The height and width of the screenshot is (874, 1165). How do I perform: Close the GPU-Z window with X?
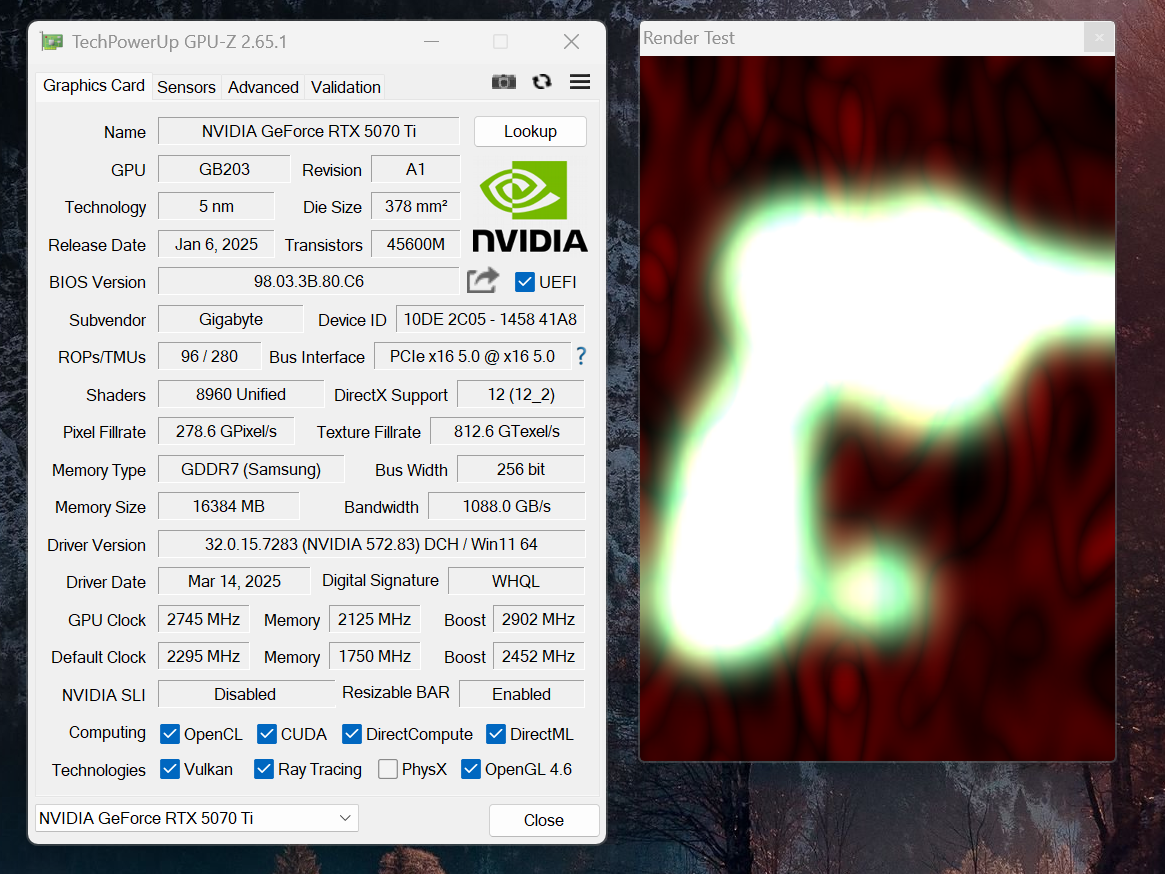point(571,42)
